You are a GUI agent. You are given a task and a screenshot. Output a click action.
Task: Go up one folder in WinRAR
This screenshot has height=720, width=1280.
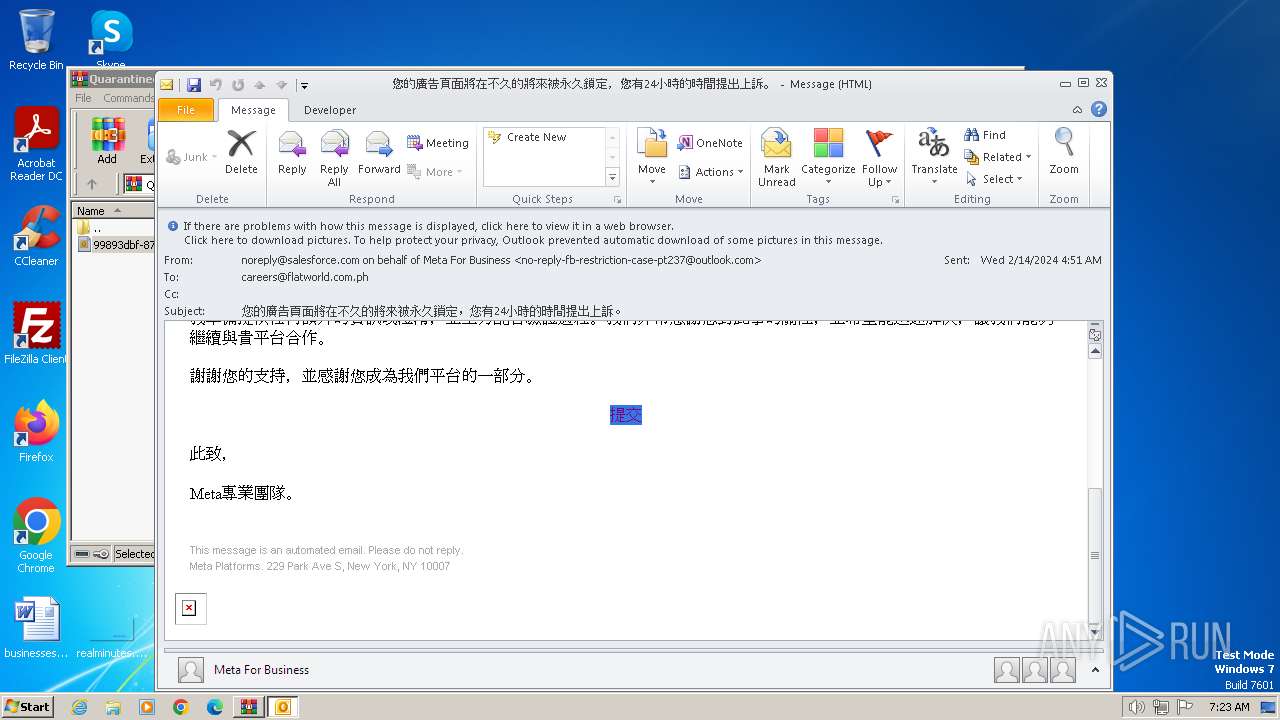[92, 184]
